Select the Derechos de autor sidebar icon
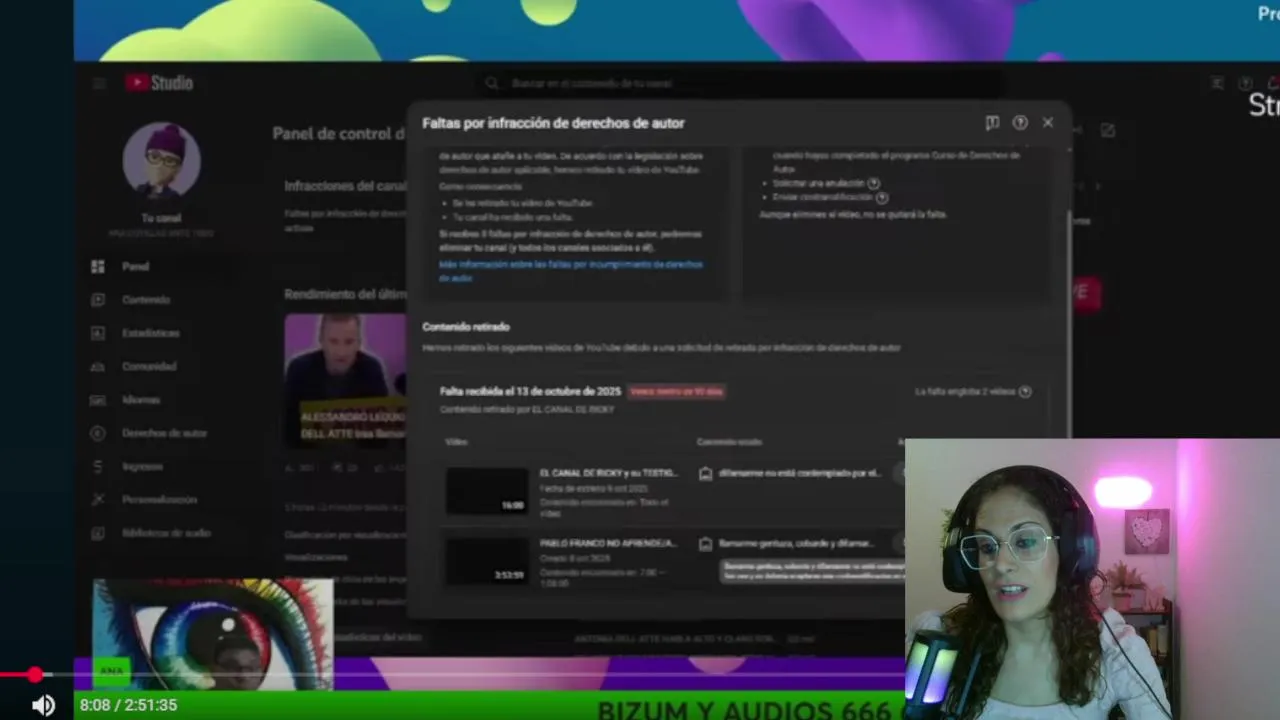Viewport: 1280px width, 720px height. [x=98, y=433]
